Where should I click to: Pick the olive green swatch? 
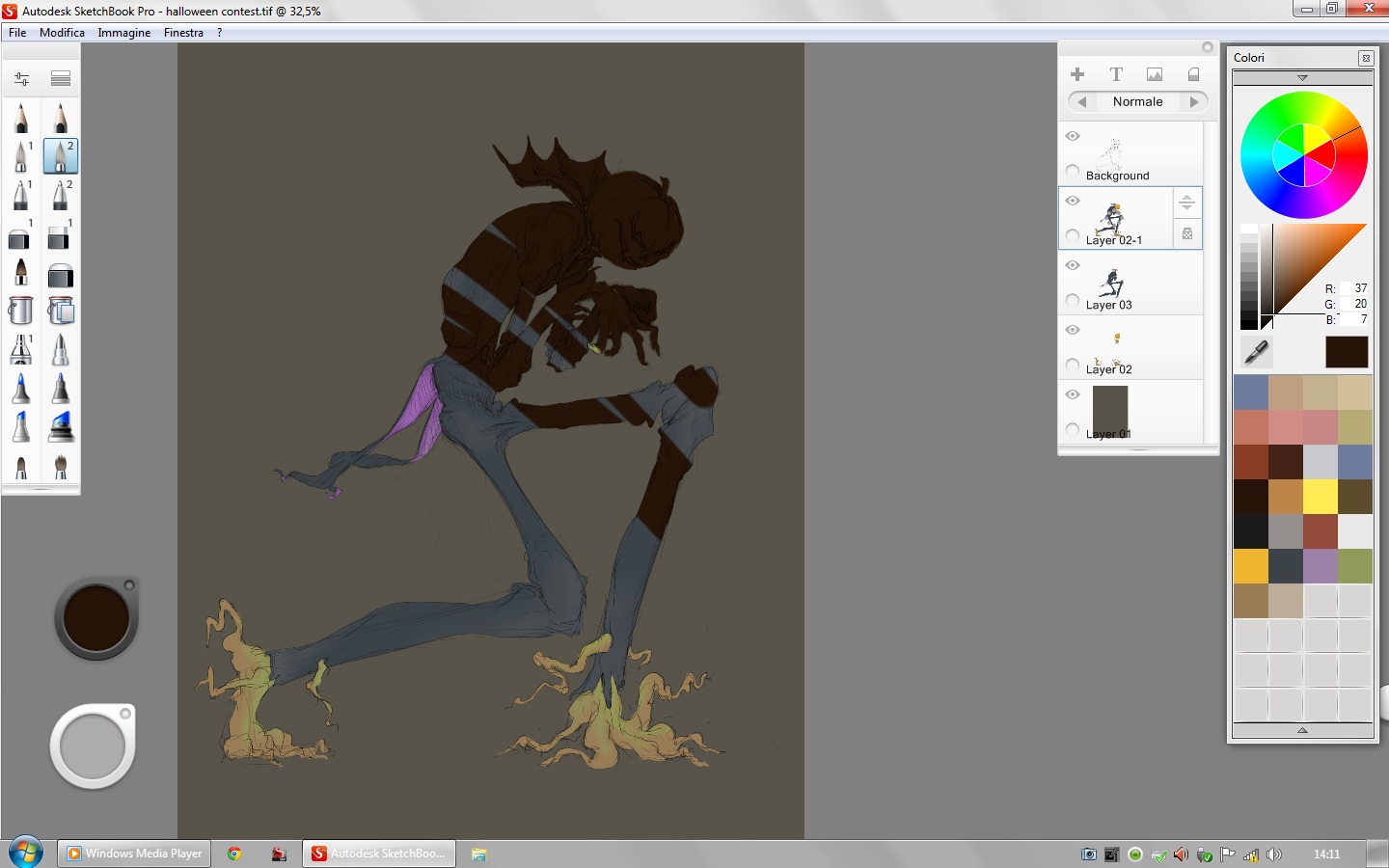[1355, 566]
